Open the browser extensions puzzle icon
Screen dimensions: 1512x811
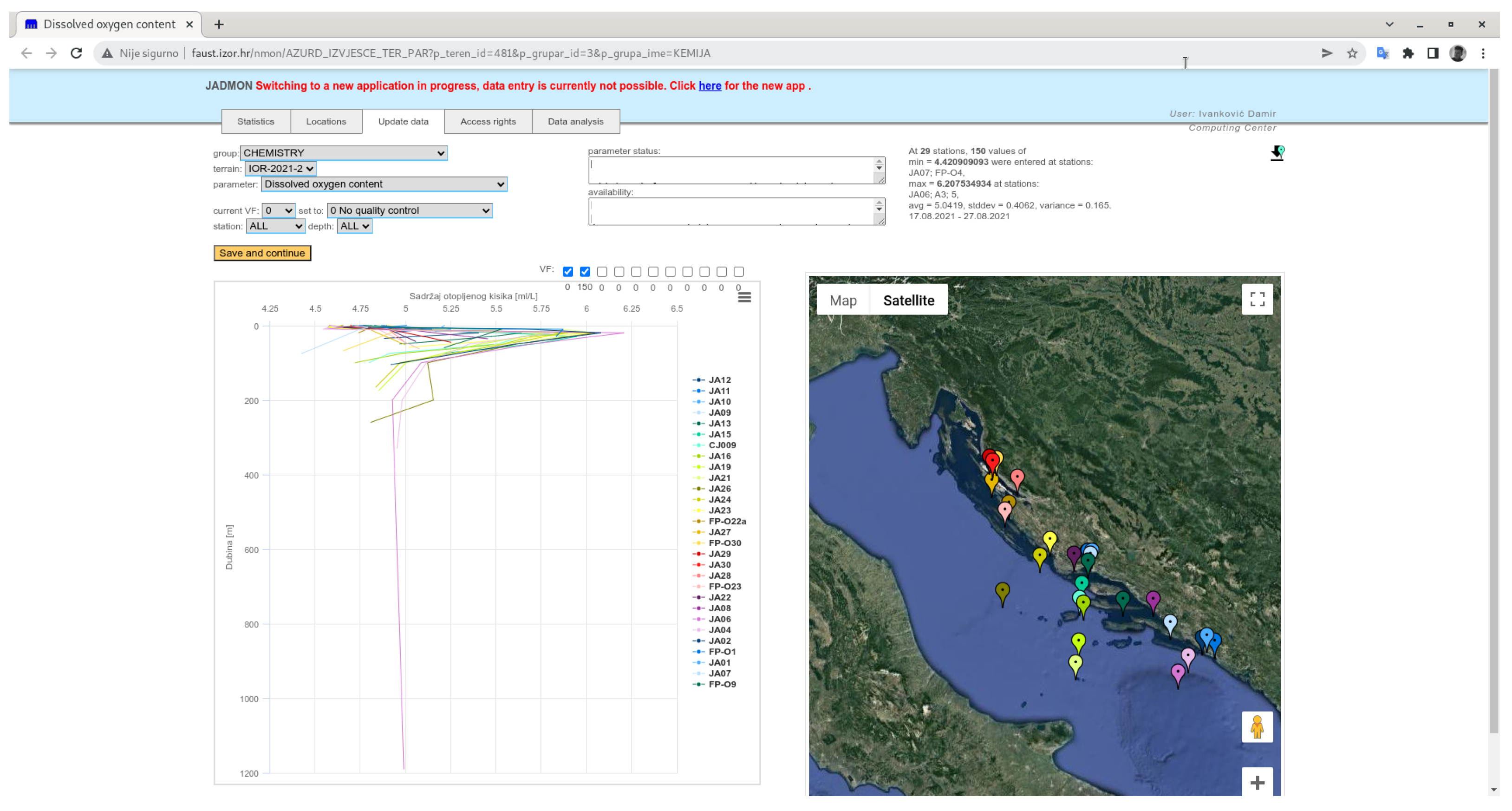click(1408, 53)
